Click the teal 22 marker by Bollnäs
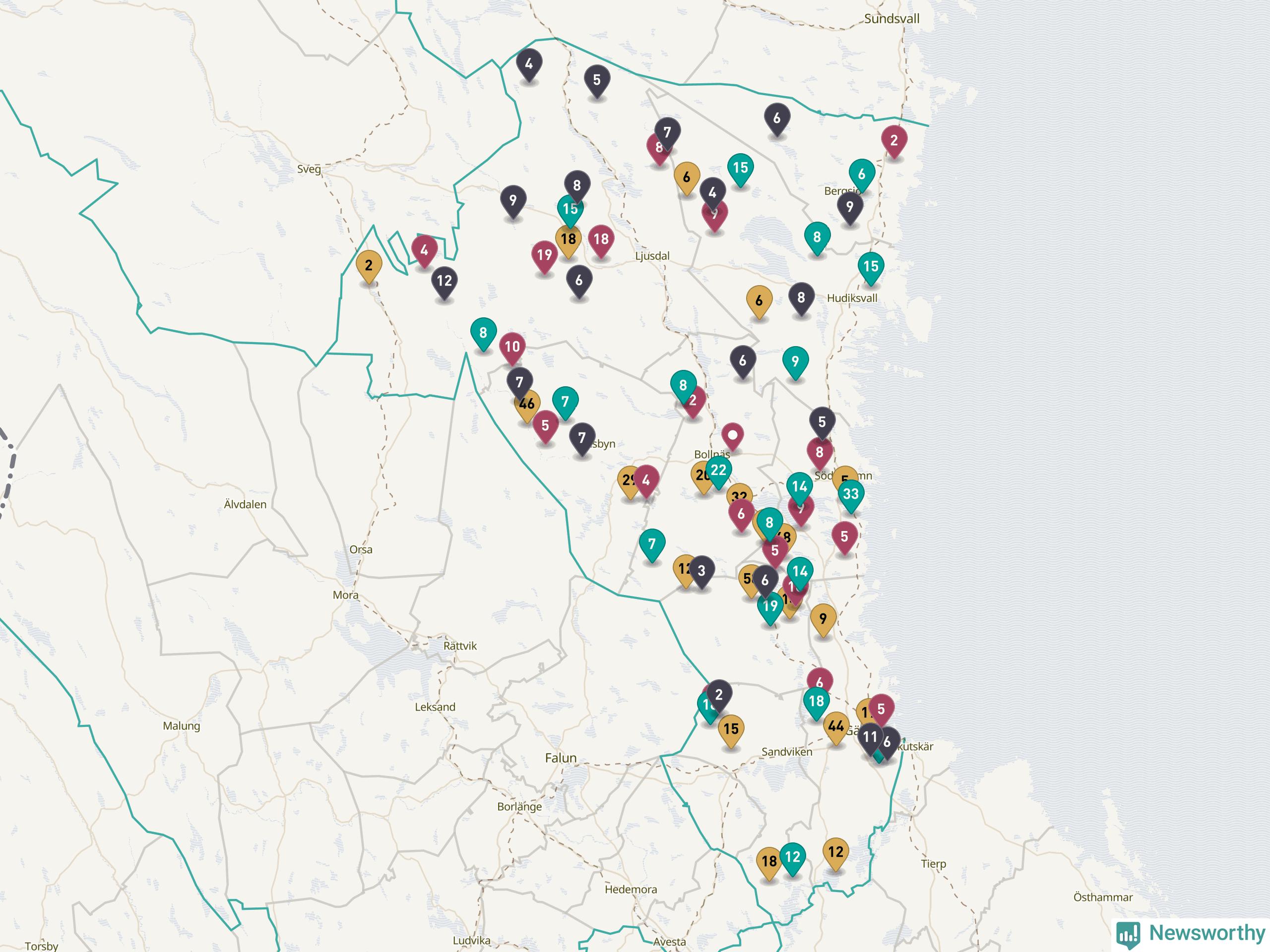Image resolution: width=1270 pixels, height=952 pixels. coord(719,471)
